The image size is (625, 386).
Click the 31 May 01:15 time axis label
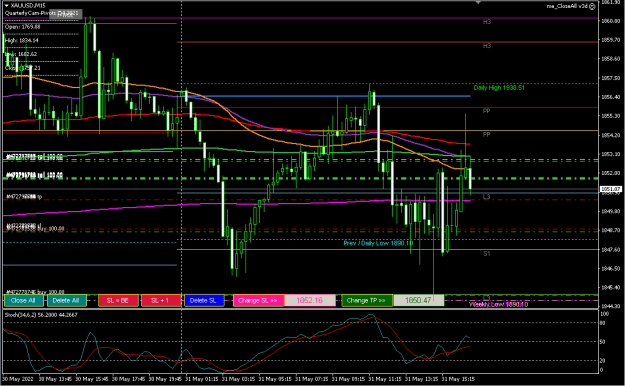click(202, 379)
